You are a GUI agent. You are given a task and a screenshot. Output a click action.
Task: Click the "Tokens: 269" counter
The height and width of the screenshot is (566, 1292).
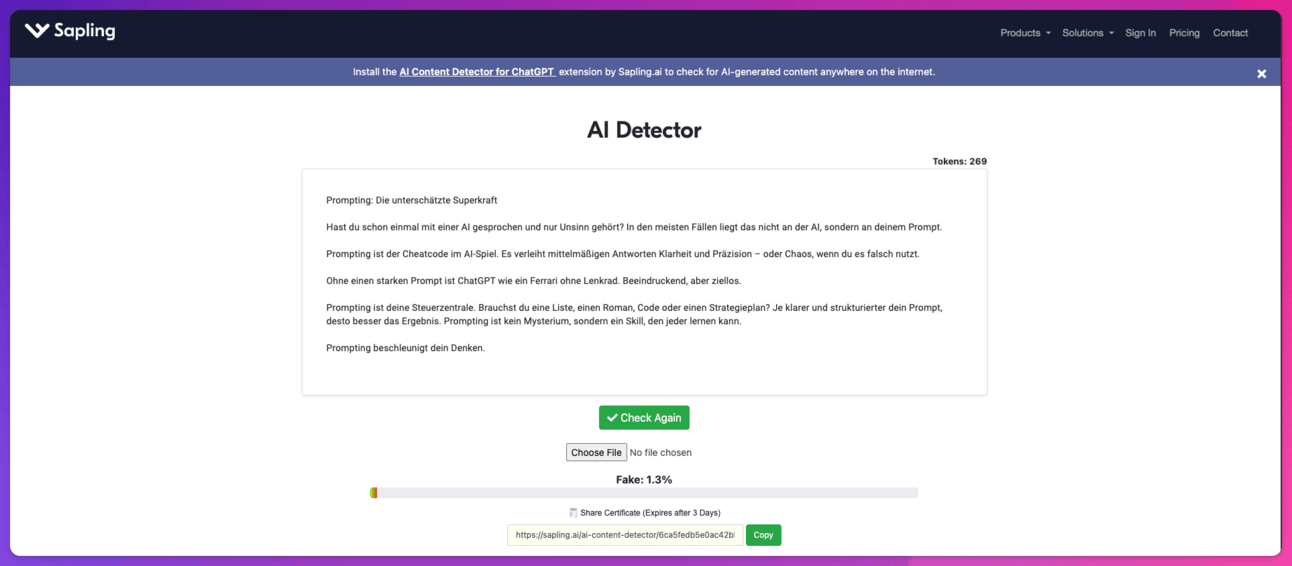[x=959, y=161]
